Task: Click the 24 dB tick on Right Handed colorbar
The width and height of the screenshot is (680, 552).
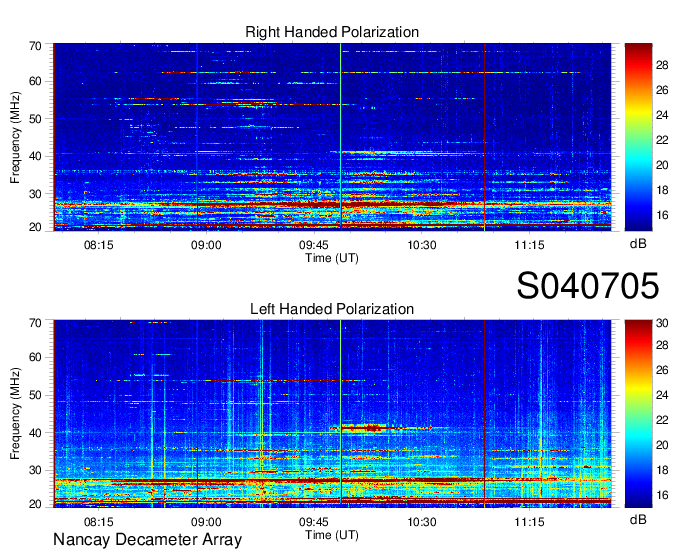Action: point(662,115)
